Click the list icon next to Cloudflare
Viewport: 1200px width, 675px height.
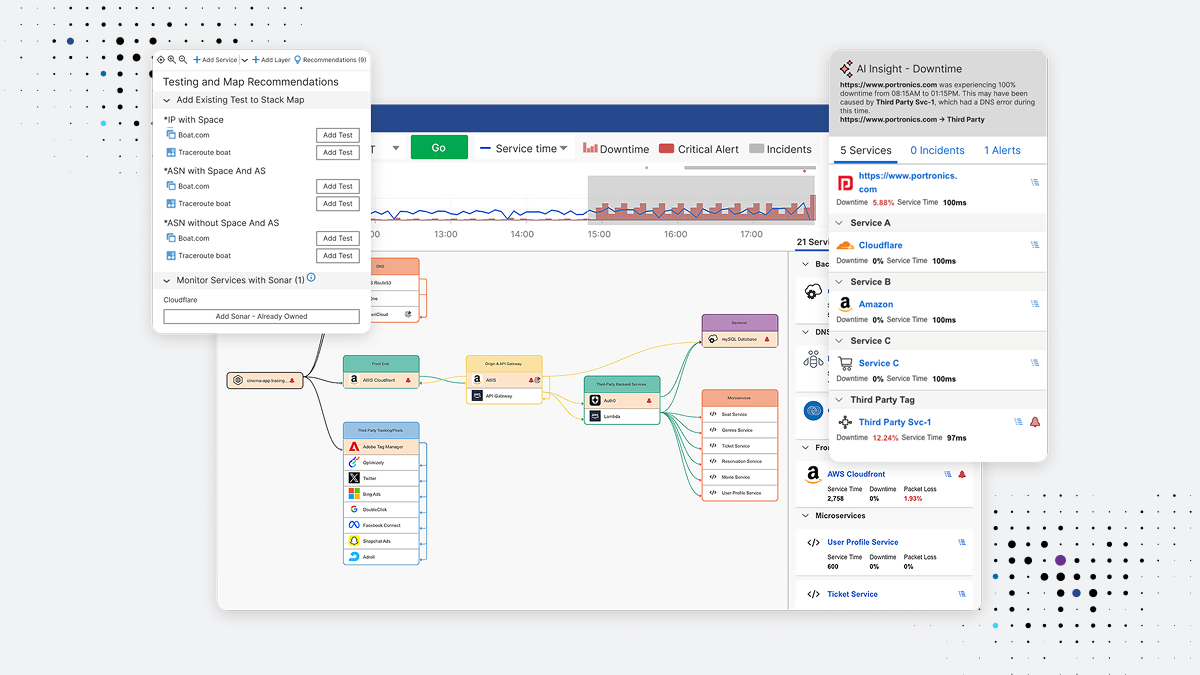coord(1035,245)
